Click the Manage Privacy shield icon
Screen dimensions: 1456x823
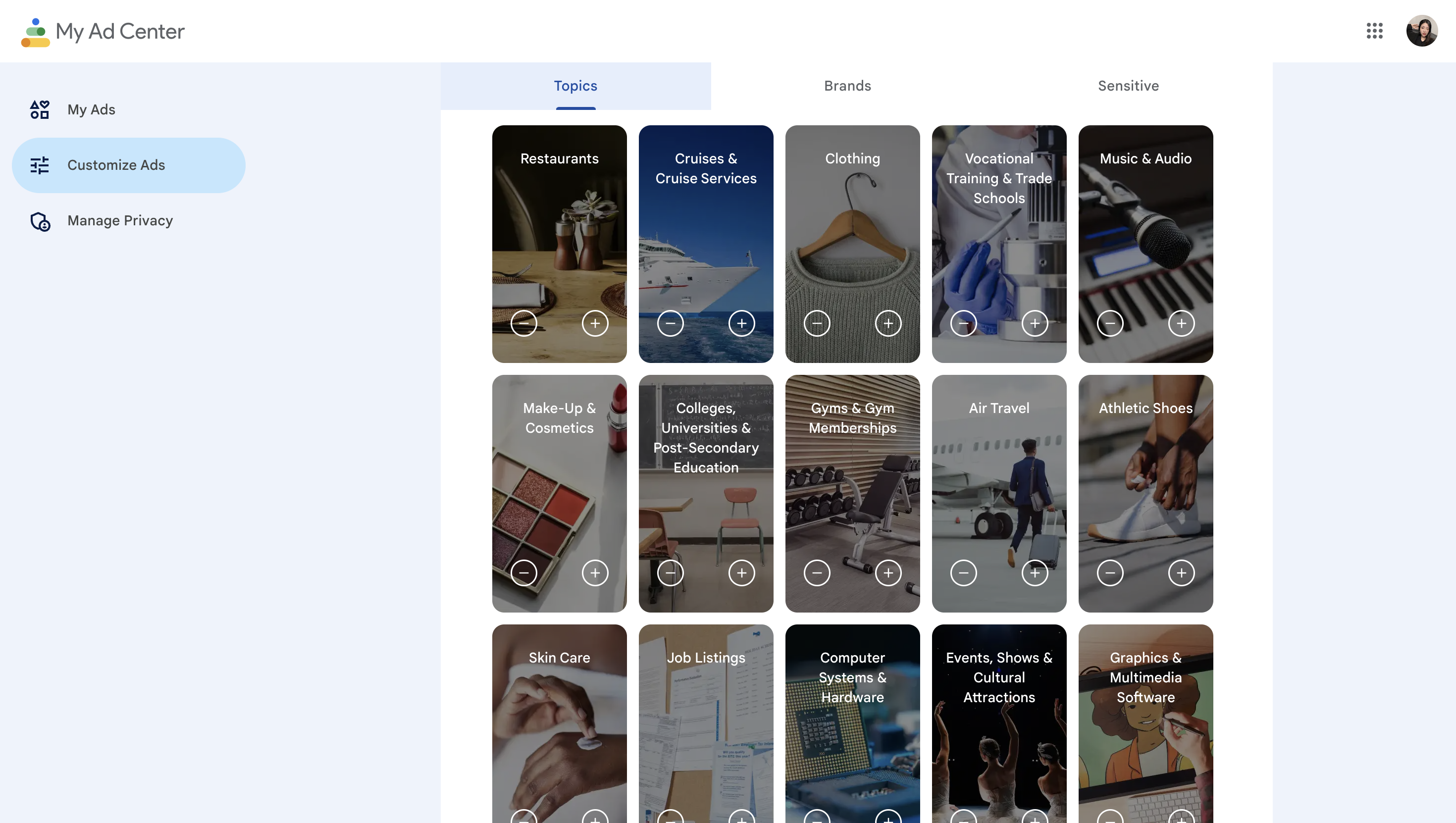click(x=40, y=221)
